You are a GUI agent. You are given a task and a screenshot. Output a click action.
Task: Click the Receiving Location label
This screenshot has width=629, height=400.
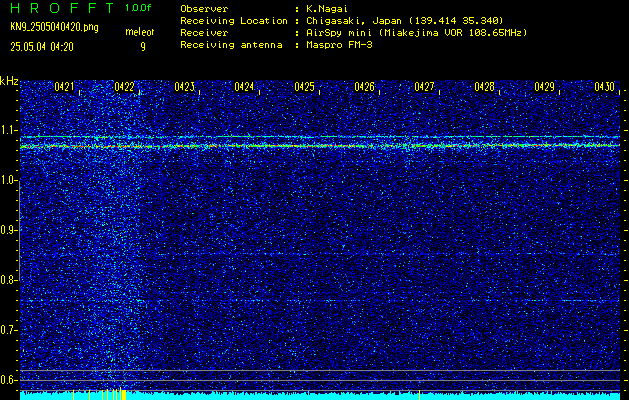point(234,20)
